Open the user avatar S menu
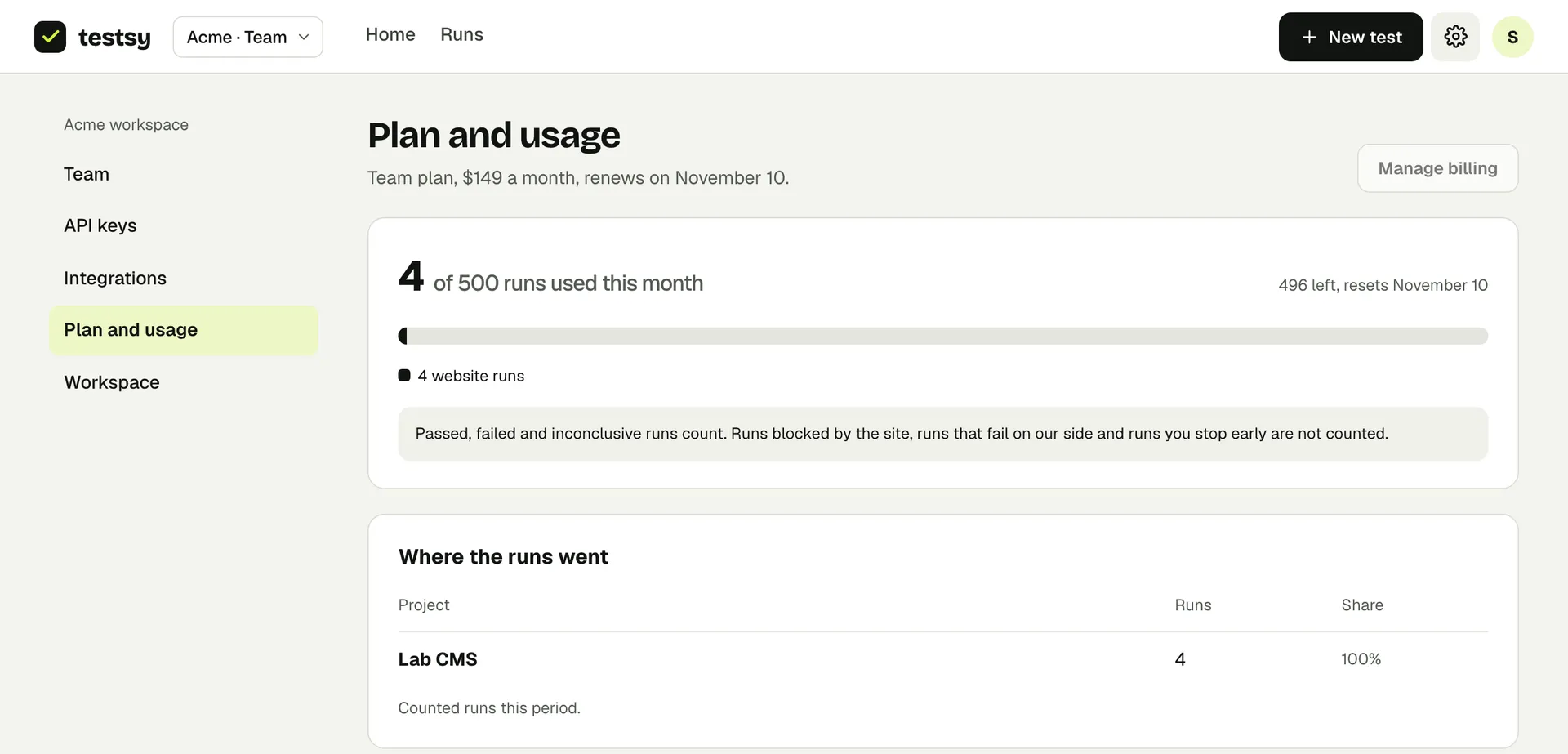 (x=1512, y=37)
